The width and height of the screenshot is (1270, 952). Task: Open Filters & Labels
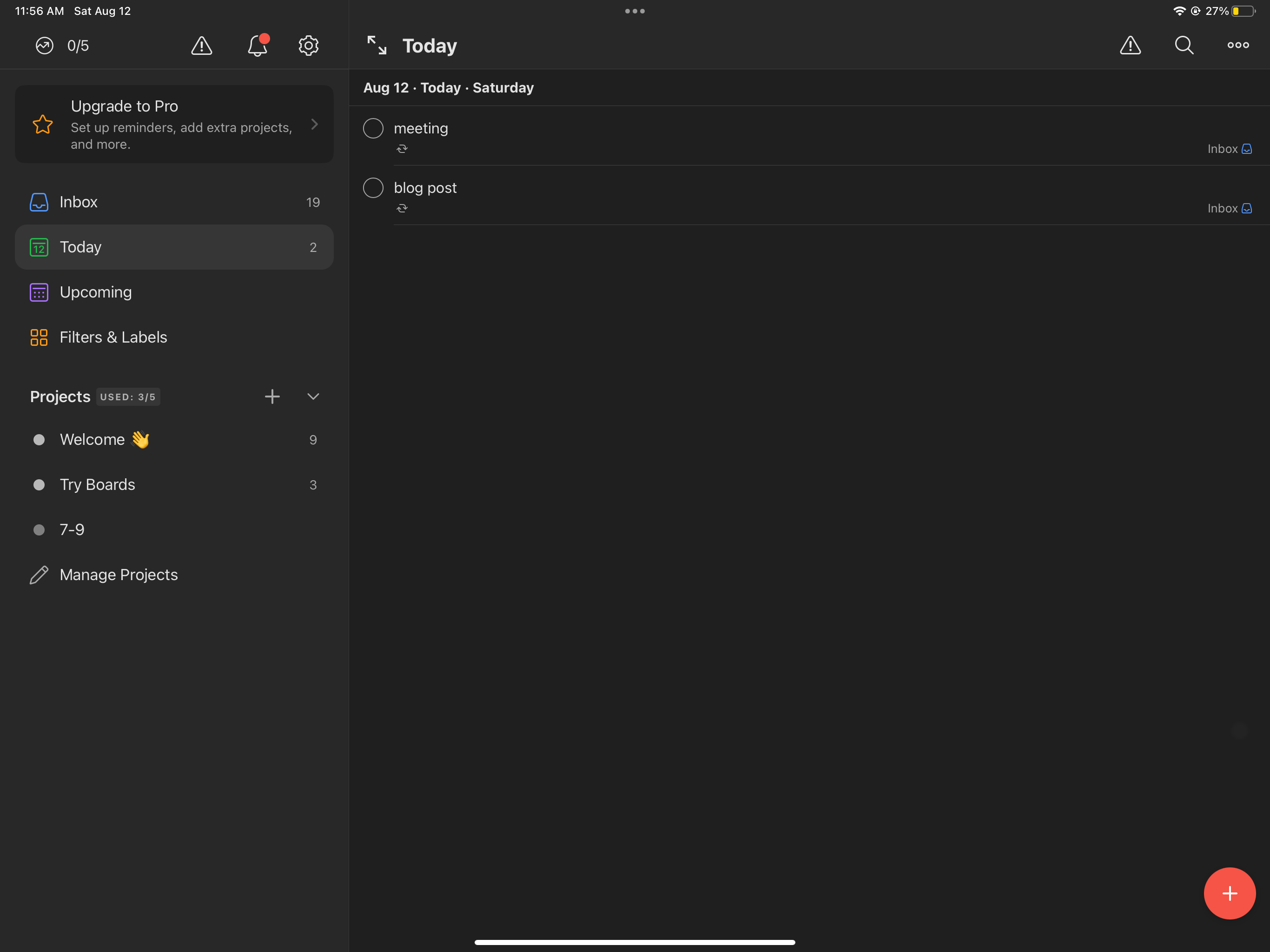113,337
